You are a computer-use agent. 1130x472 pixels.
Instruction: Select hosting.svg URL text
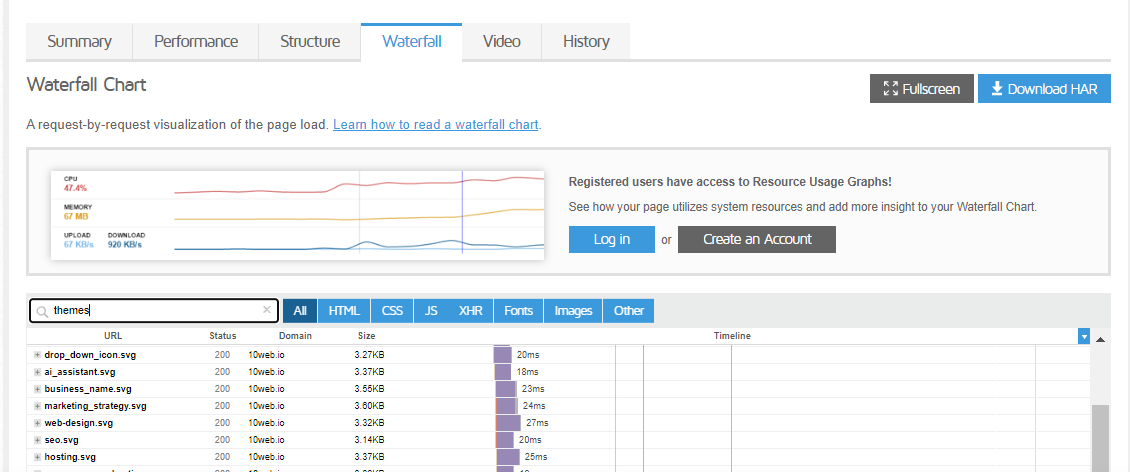pos(70,457)
